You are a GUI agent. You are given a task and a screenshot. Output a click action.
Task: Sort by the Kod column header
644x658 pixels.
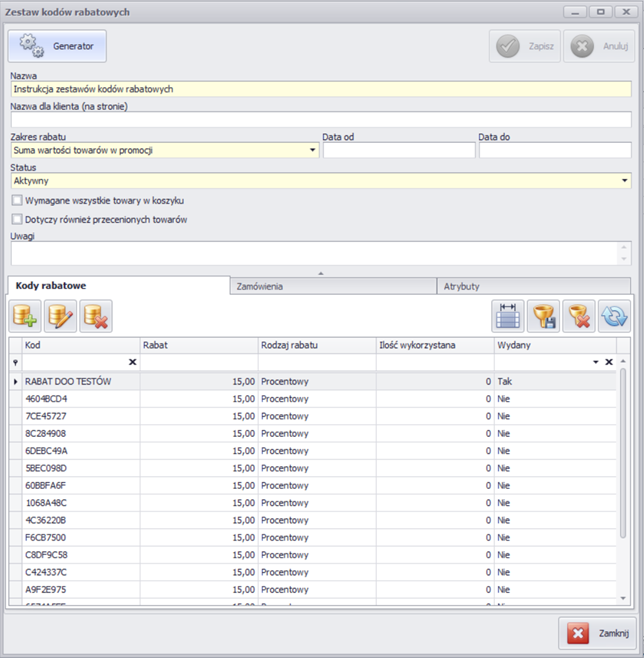tap(81, 345)
